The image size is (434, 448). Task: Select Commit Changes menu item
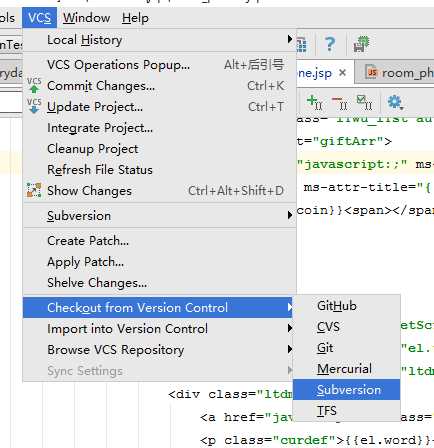tap(159, 86)
